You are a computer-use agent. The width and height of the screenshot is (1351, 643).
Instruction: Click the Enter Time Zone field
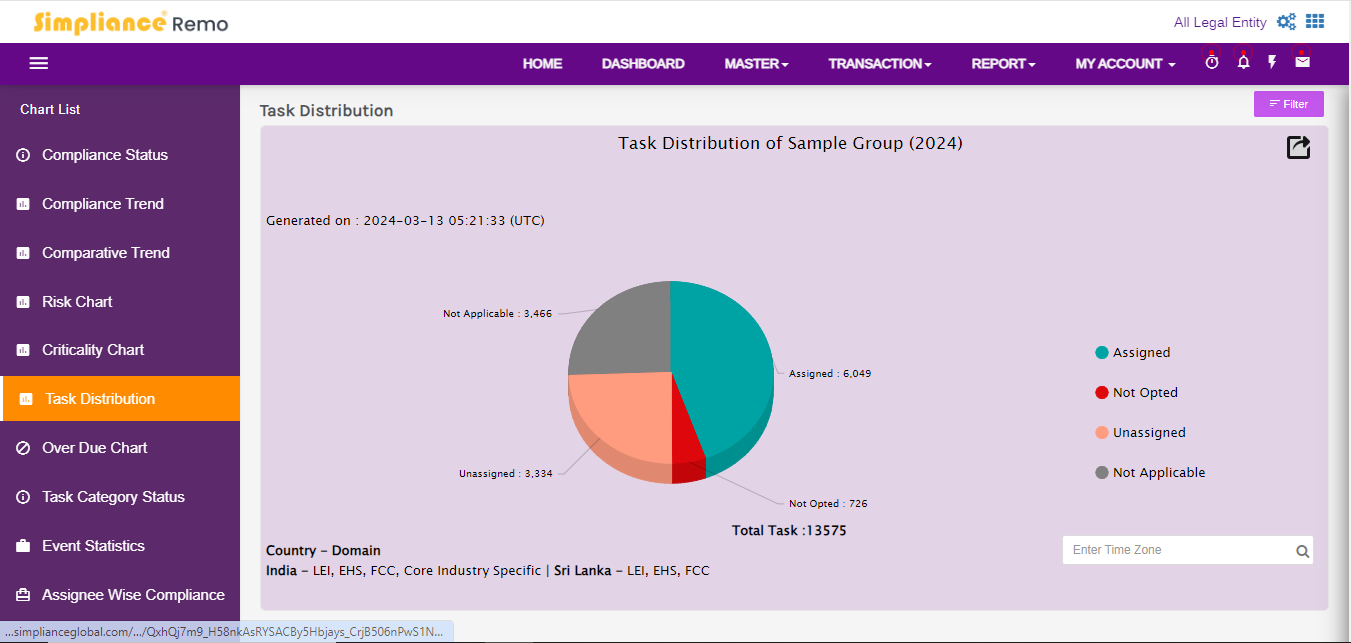click(x=1177, y=550)
